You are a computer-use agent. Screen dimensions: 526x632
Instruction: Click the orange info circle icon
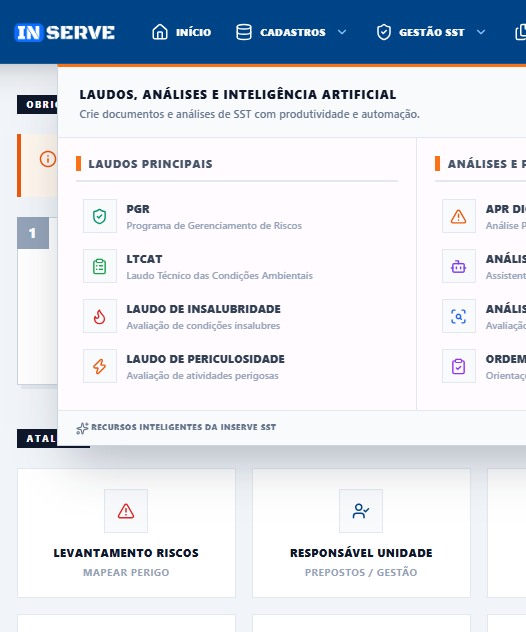pyautogui.click(x=48, y=159)
